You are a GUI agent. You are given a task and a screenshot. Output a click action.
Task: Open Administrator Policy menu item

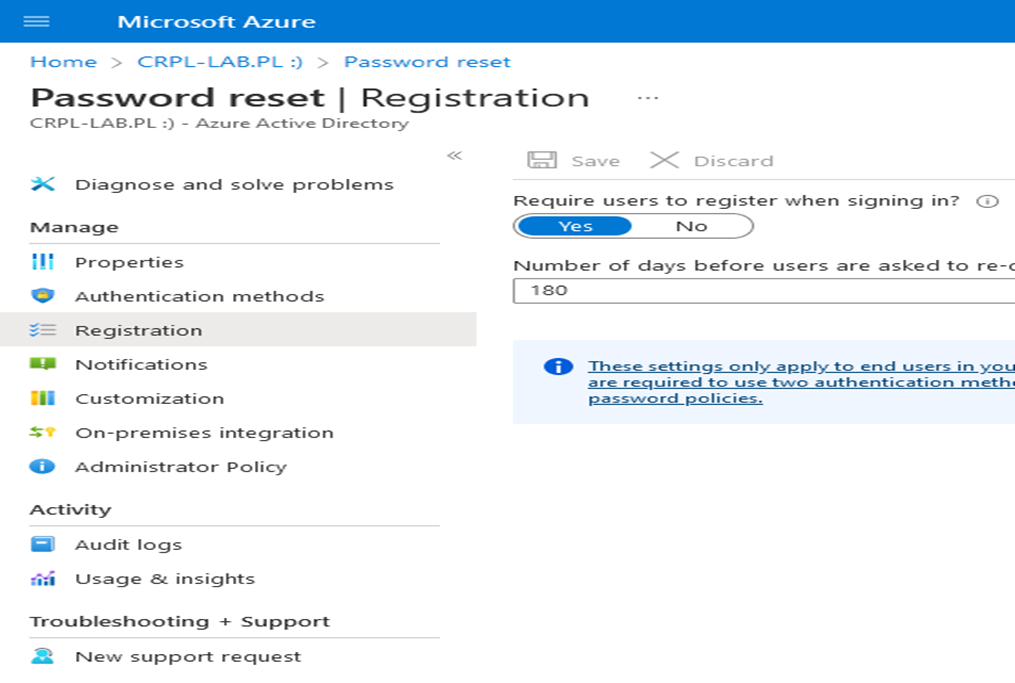pyautogui.click(x=180, y=466)
